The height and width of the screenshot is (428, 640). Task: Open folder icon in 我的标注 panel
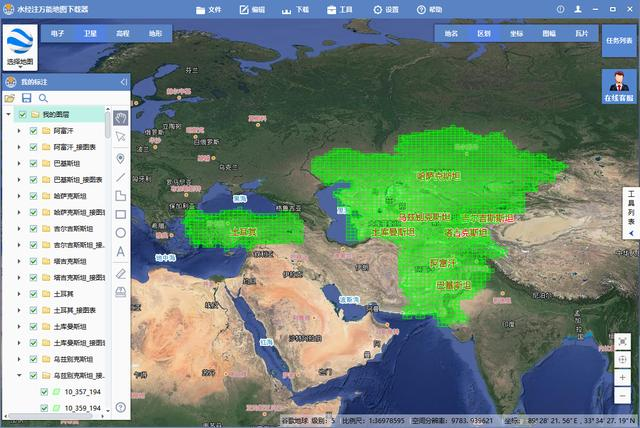(x=10, y=98)
